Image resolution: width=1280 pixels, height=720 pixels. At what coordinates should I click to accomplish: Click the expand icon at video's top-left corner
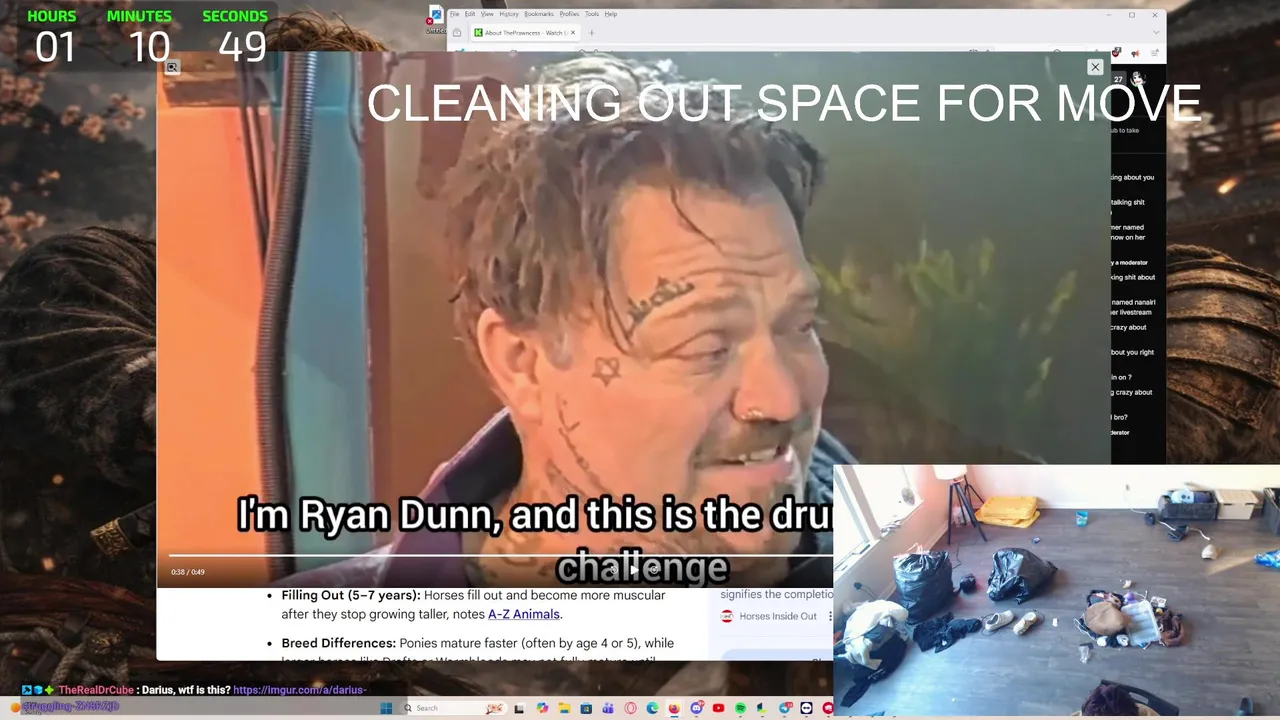click(172, 67)
